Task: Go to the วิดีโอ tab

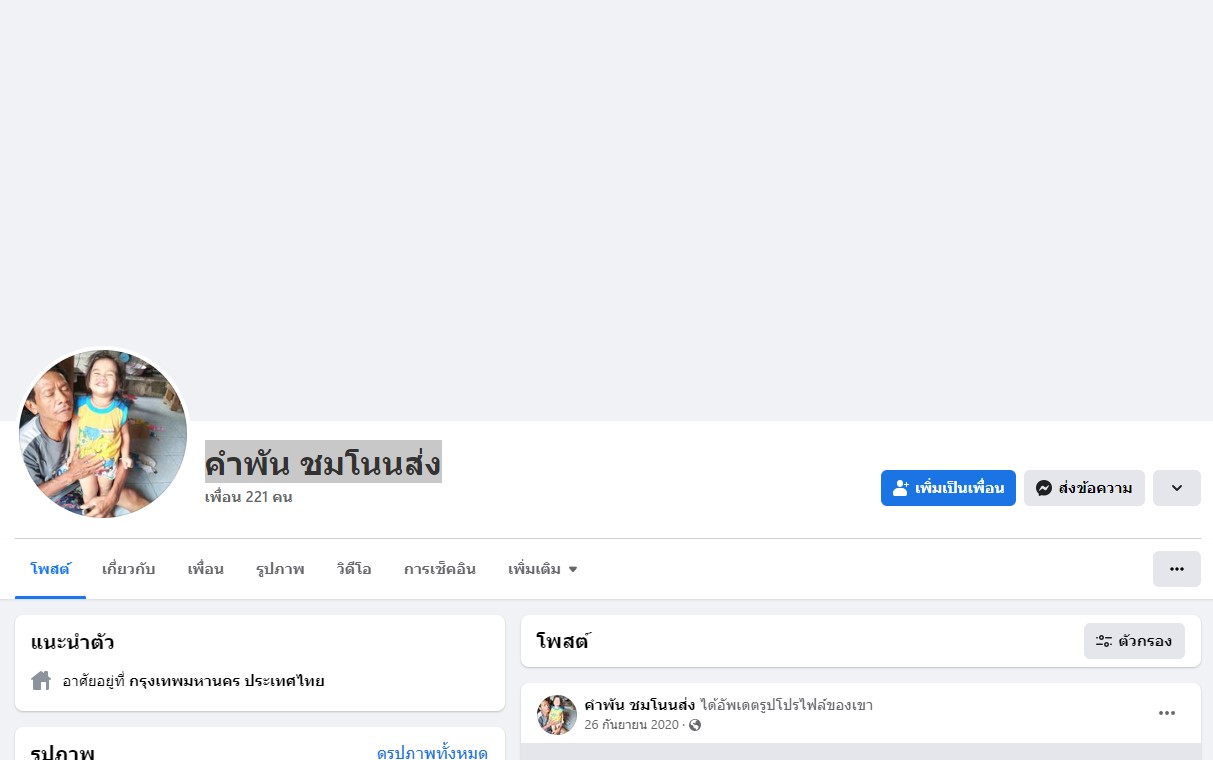Action: (354, 569)
